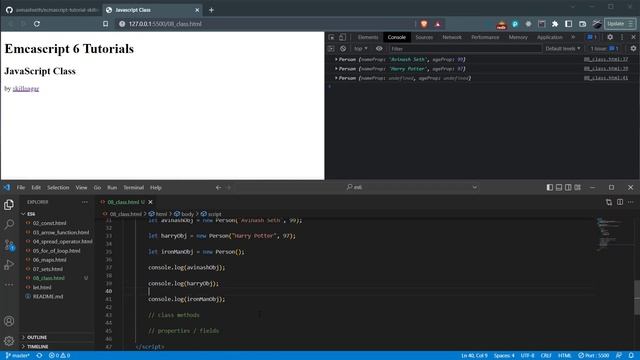This screenshot has height=360, width=640.
Task: Toggle VS Code bottom panel layout
Action: pos(559,187)
